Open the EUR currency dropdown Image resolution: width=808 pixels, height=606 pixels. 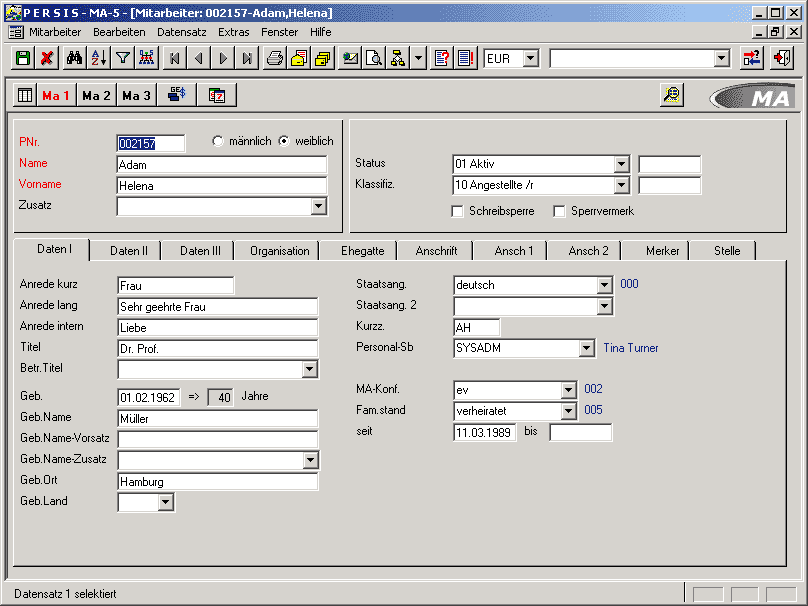530,59
